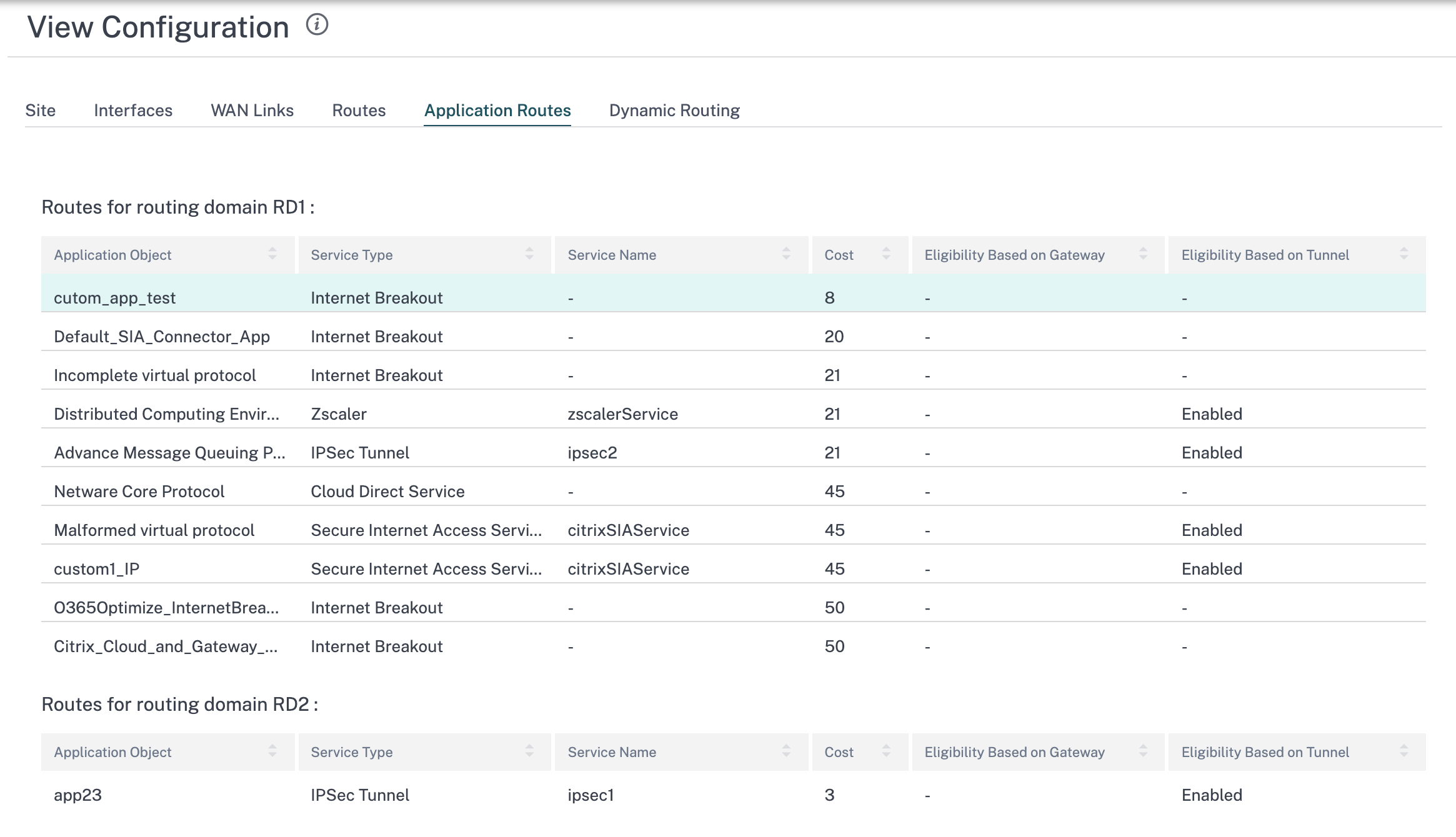
Task: Click cost value 20 for Default_SIA_Connector_App
Action: [x=834, y=337]
